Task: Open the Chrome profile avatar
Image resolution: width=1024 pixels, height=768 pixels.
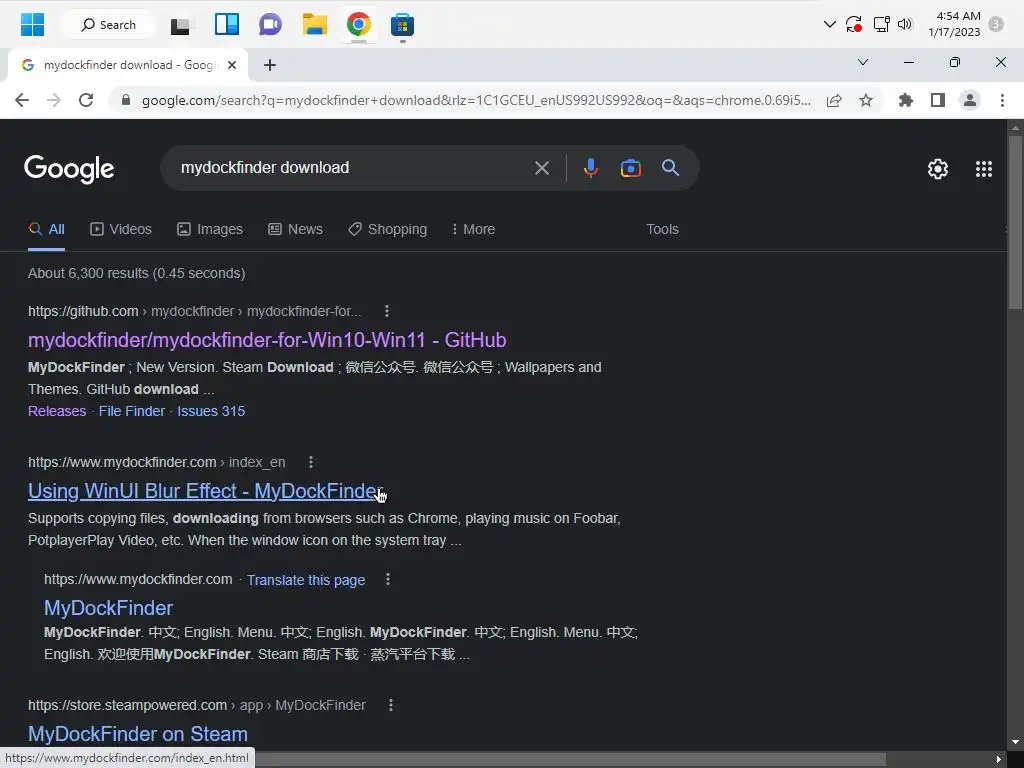Action: [970, 101]
